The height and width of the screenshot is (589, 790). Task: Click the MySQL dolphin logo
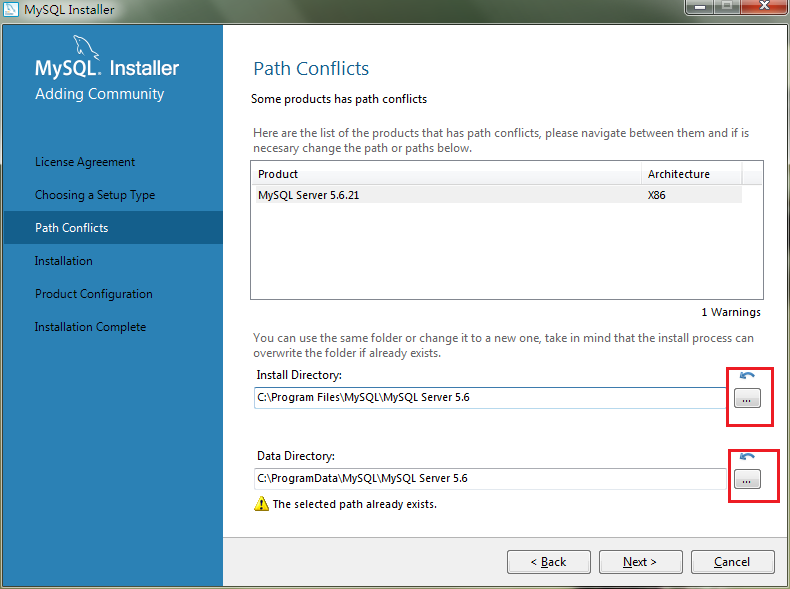(x=86, y=48)
